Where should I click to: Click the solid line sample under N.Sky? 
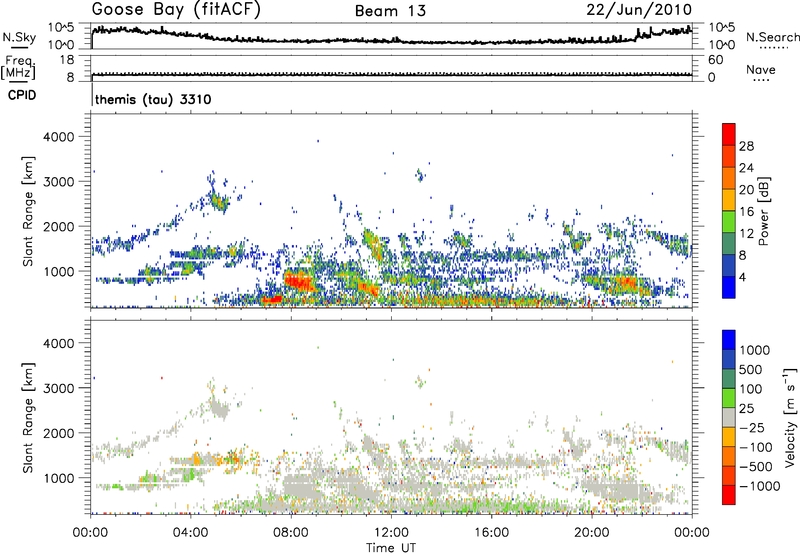click(x=19, y=47)
